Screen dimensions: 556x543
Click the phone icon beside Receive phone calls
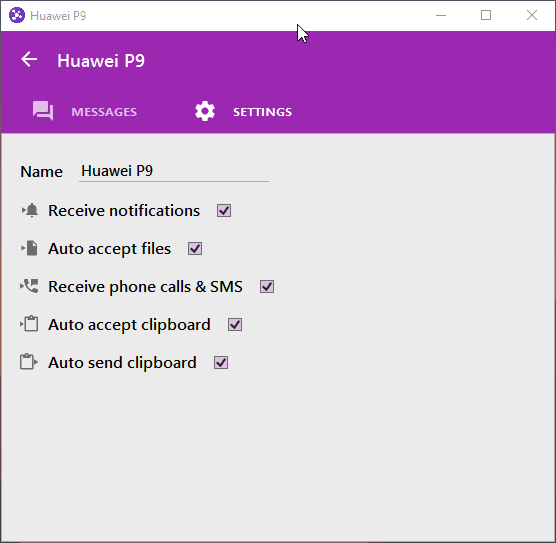point(29,286)
